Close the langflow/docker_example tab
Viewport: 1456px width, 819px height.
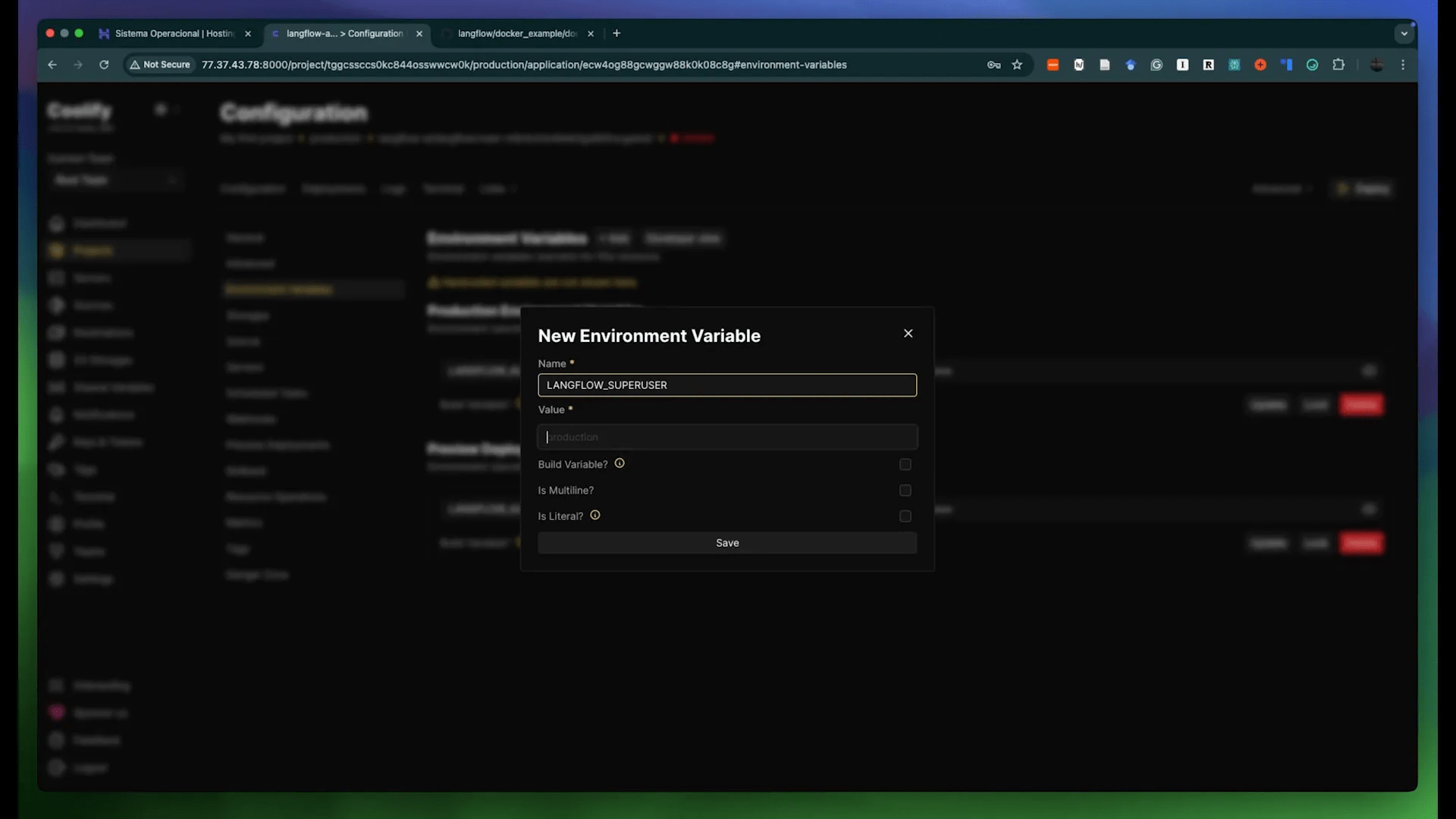[x=591, y=34]
